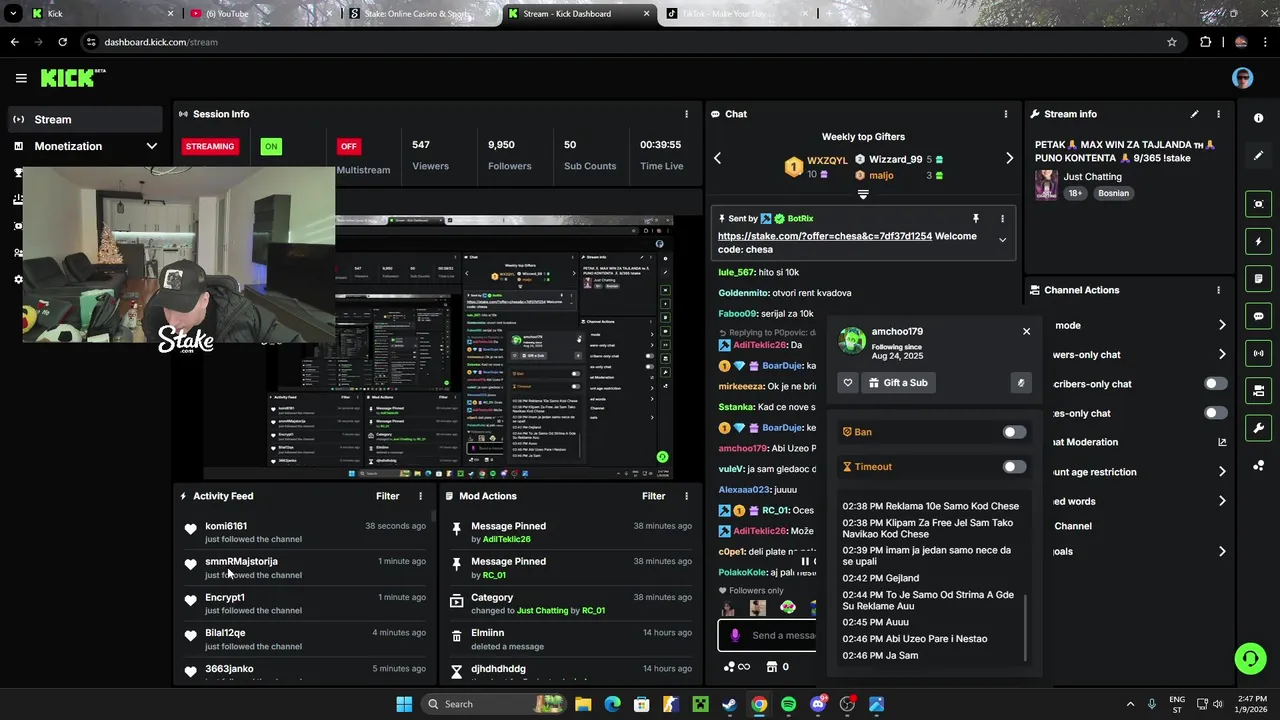The image size is (1280, 720).
Task: Toggle the green ON stream button
Action: click(270, 146)
